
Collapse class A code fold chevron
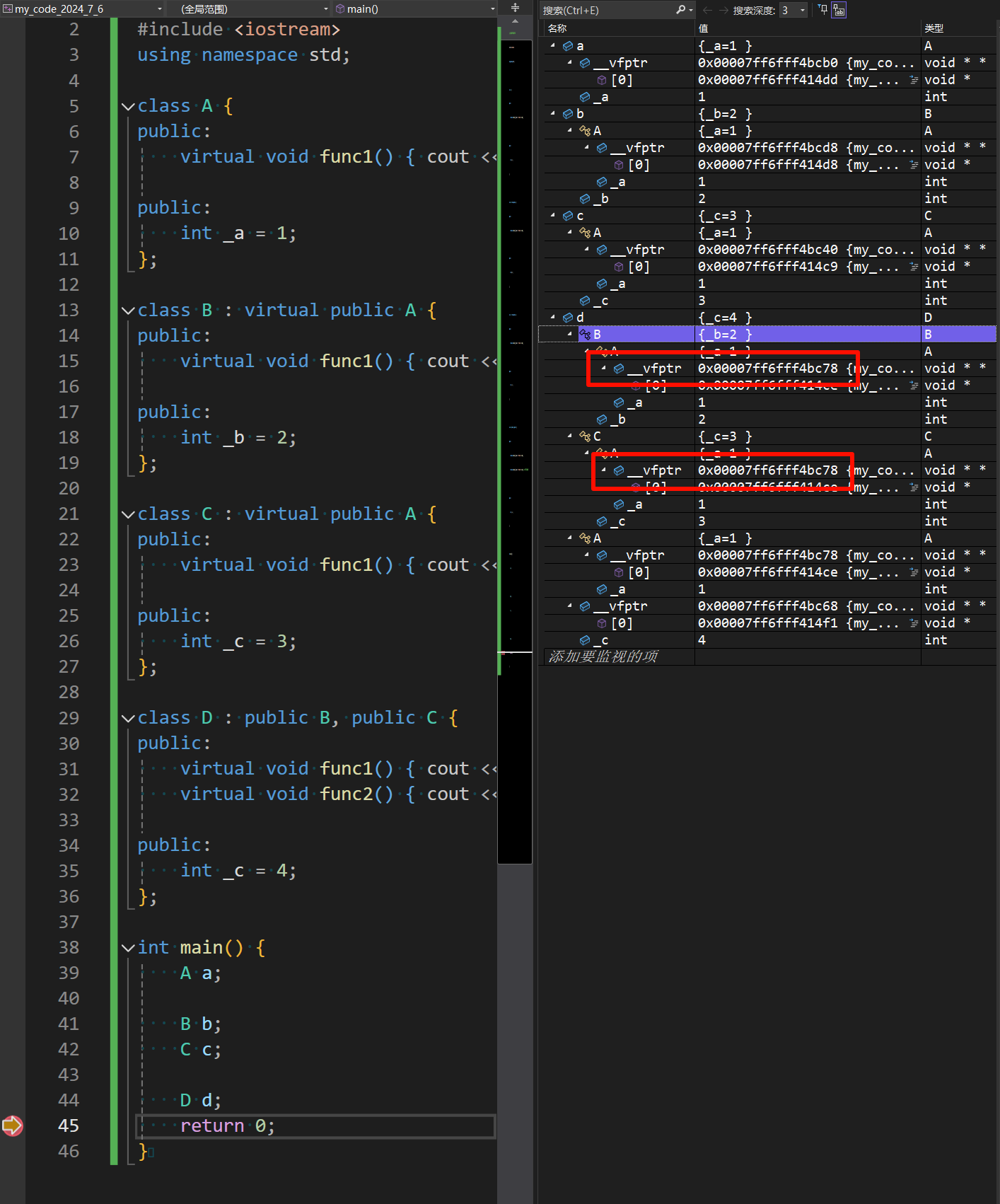point(128,106)
